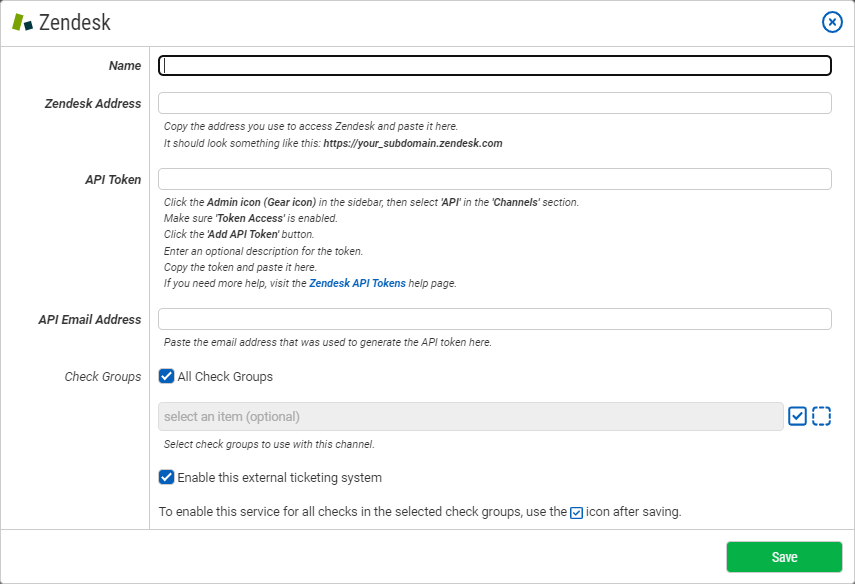Close the Zendesk dialog with the X icon

tap(832, 22)
